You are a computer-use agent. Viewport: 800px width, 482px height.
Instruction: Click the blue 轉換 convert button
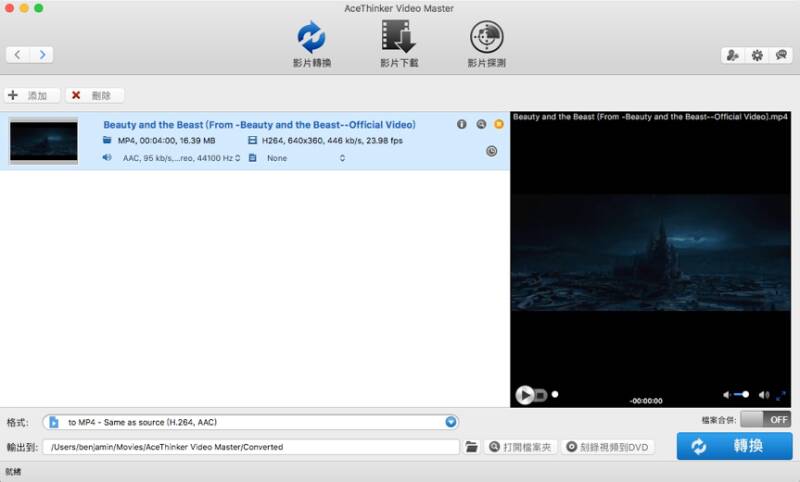coord(734,446)
